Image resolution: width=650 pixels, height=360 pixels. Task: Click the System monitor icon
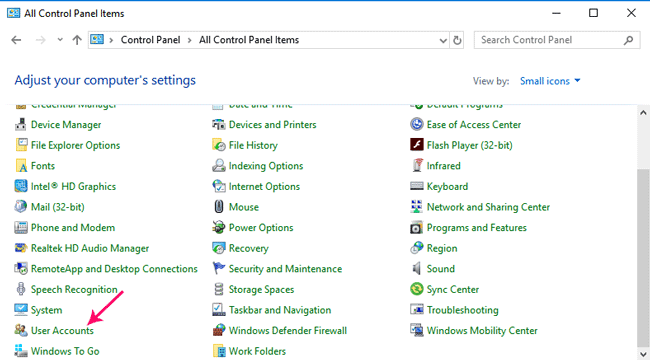pos(21,310)
